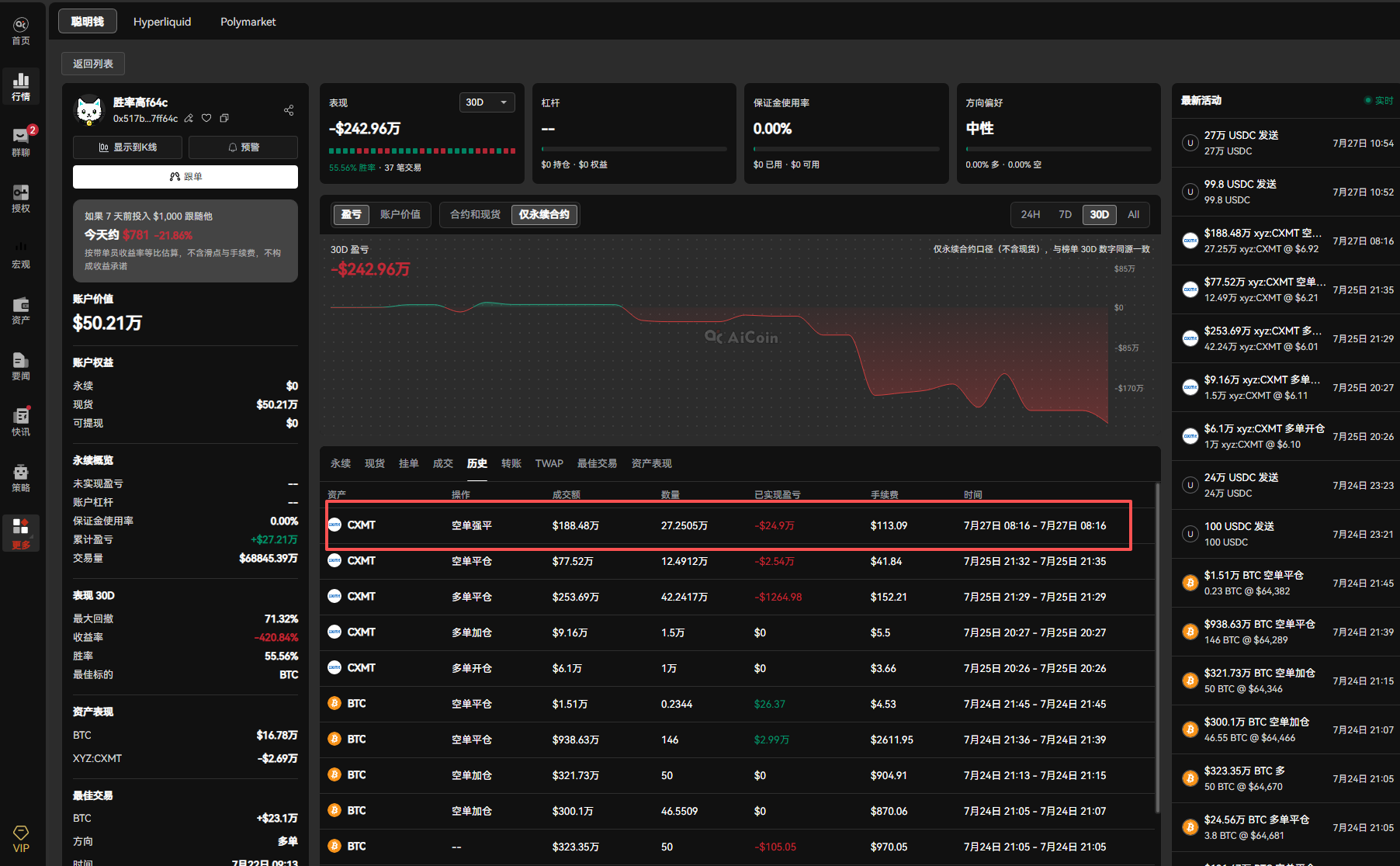Open 群聊 chat icon with badge

coord(21,141)
